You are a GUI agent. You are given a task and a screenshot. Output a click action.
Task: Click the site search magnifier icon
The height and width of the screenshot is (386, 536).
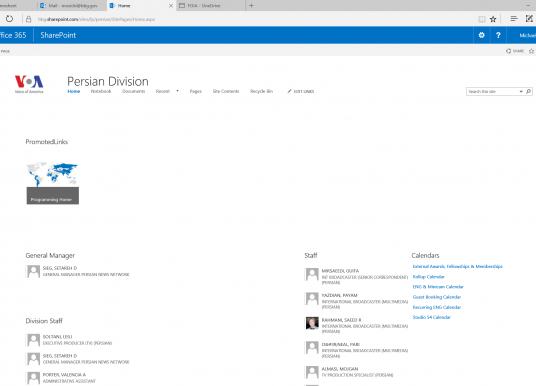click(528, 91)
